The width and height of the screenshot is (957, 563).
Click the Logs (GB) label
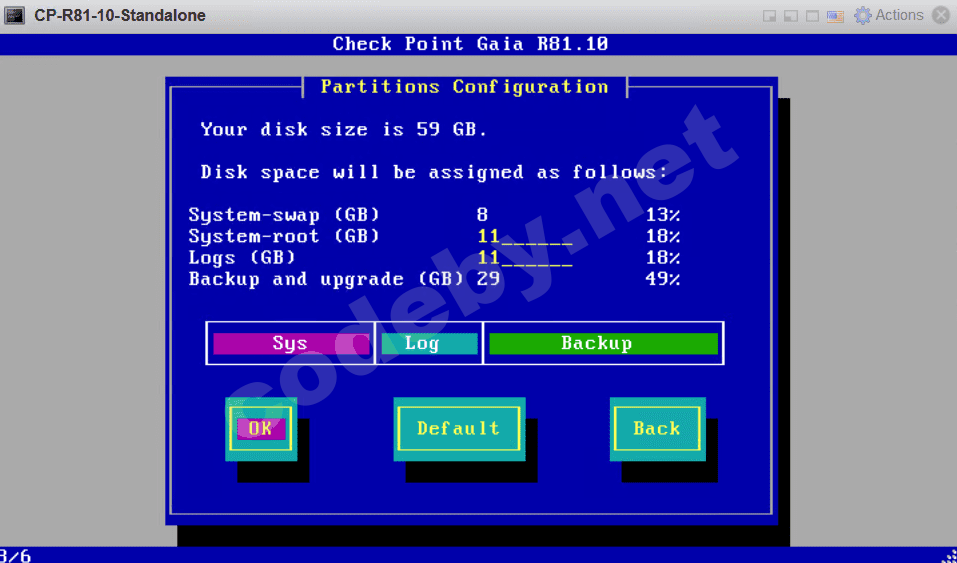point(242,258)
